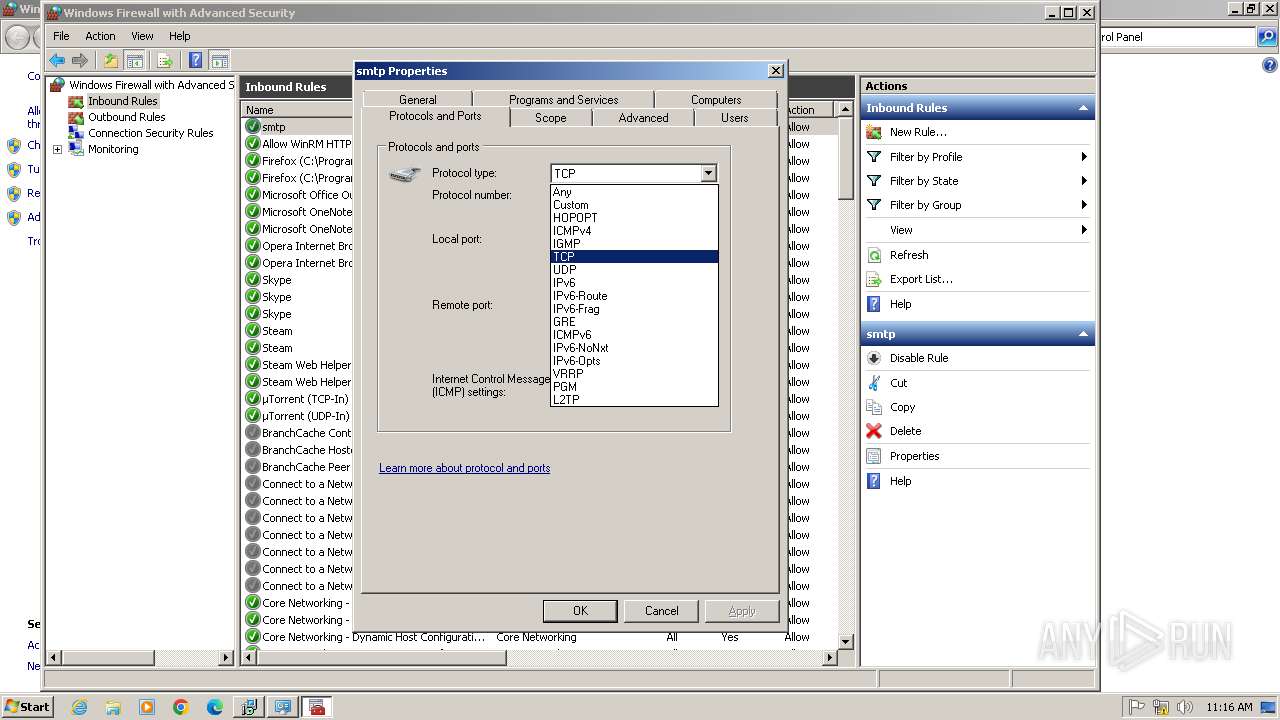Click OK in smtp Properties
The height and width of the screenshot is (720, 1280).
pyautogui.click(x=580, y=611)
